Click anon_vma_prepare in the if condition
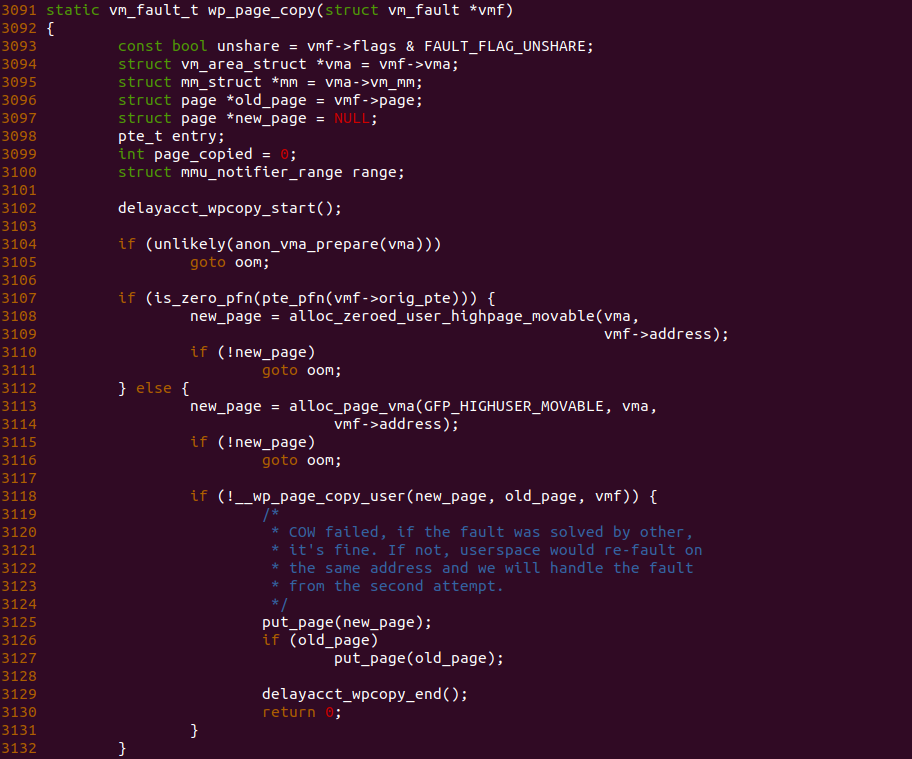This screenshot has width=912, height=759. (307, 244)
